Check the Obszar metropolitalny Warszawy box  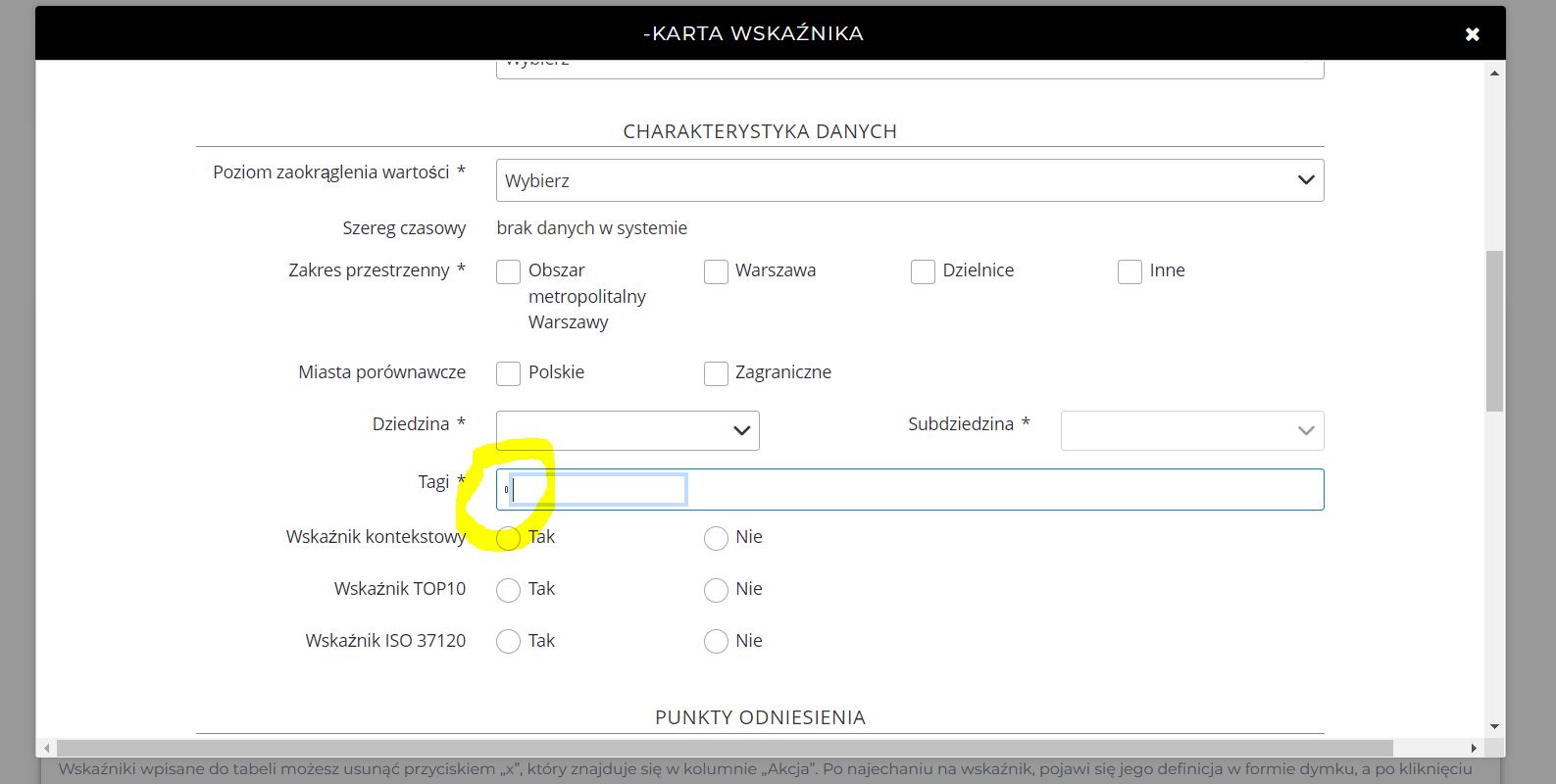click(x=508, y=271)
